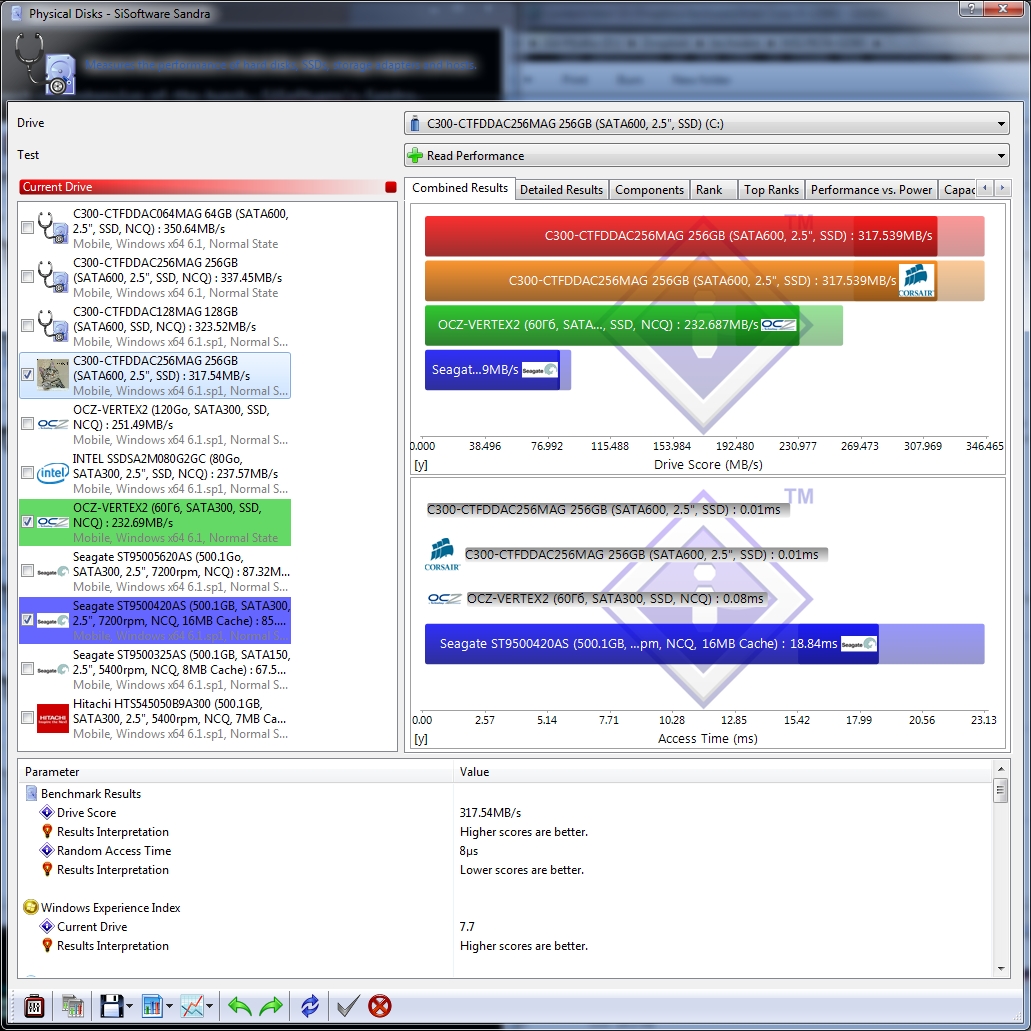Click the red C300 317.539MB/s bar
The height and width of the screenshot is (1031, 1031).
[681, 235]
